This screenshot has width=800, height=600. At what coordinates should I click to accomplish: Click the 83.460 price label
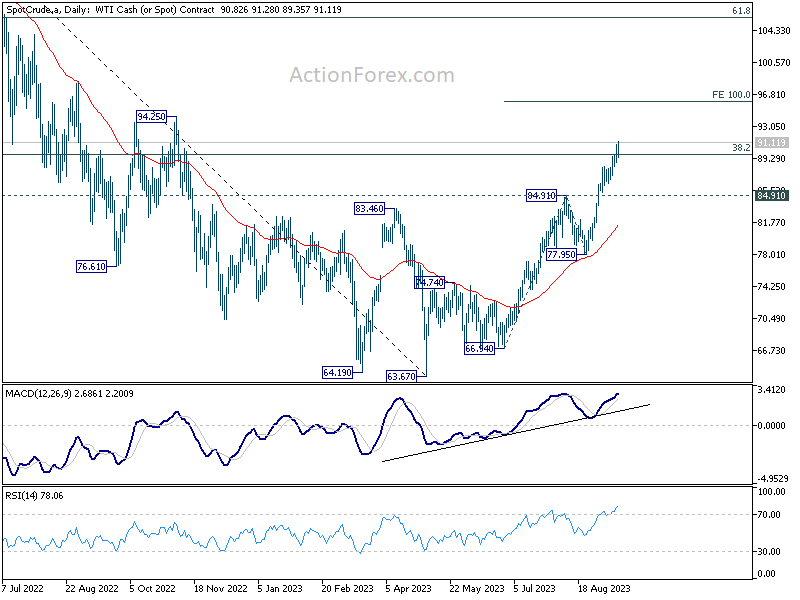pyautogui.click(x=369, y=208)
